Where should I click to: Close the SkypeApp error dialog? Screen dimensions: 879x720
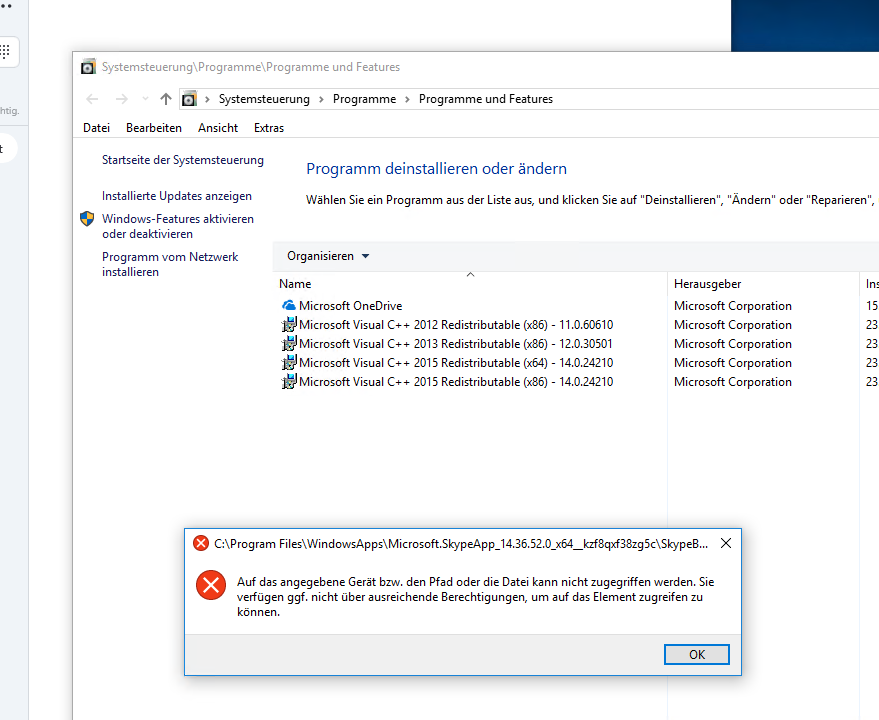726,543
